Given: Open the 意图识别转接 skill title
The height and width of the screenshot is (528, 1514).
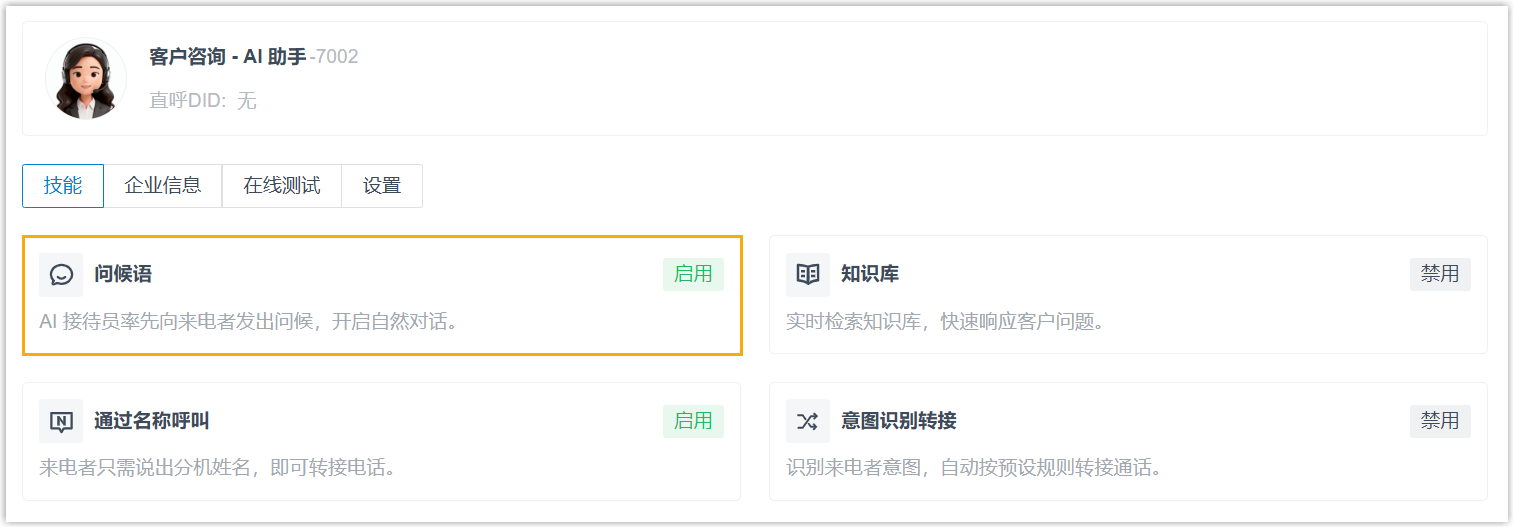Looking at the screenshot, I should (x=899, y=421).
